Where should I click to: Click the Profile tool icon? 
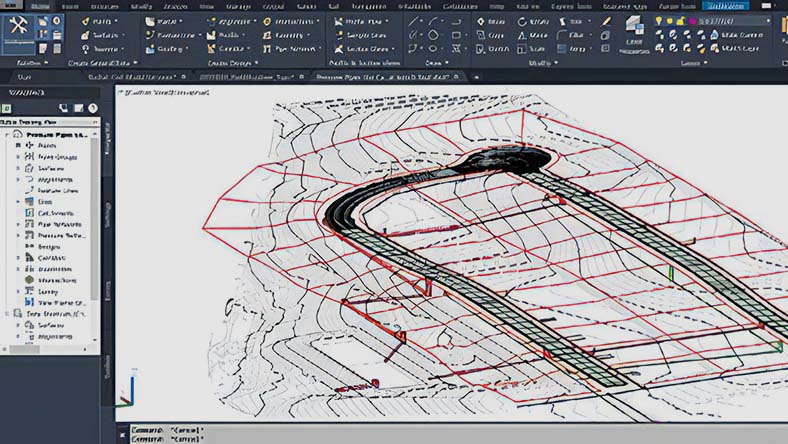pyautogui.click(x=212, y=35)
